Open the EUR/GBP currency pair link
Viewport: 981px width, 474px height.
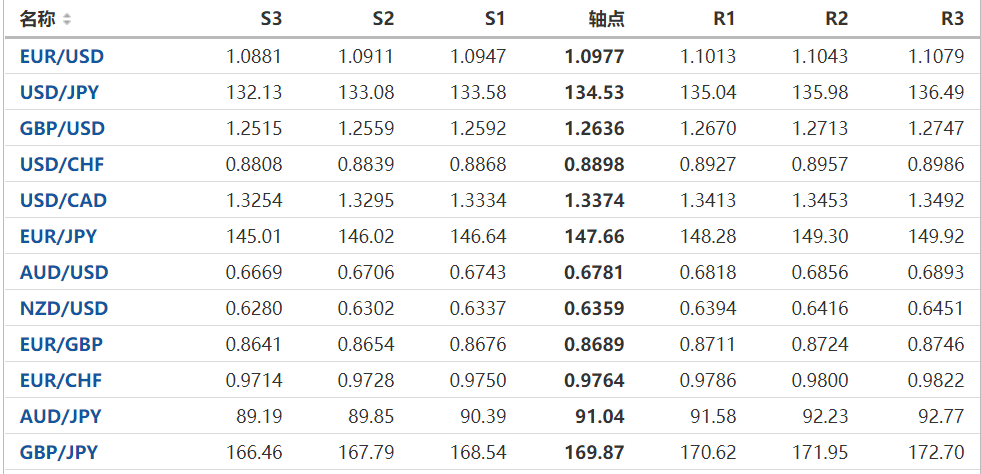pyautogui.click(x=61, y=345)
